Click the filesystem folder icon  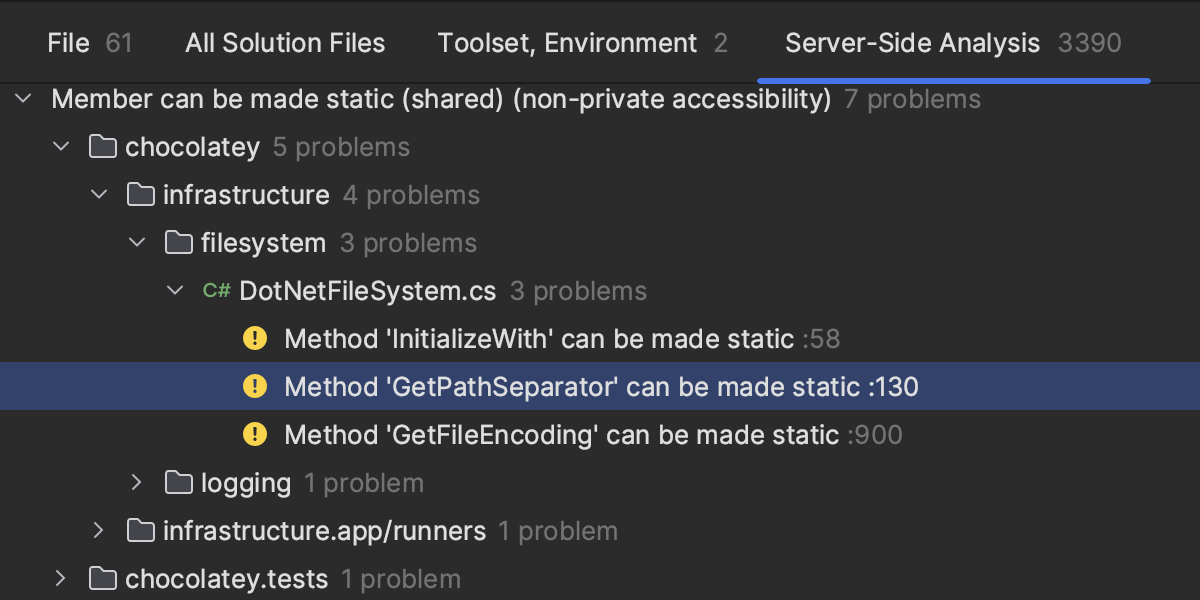[178, 243]
